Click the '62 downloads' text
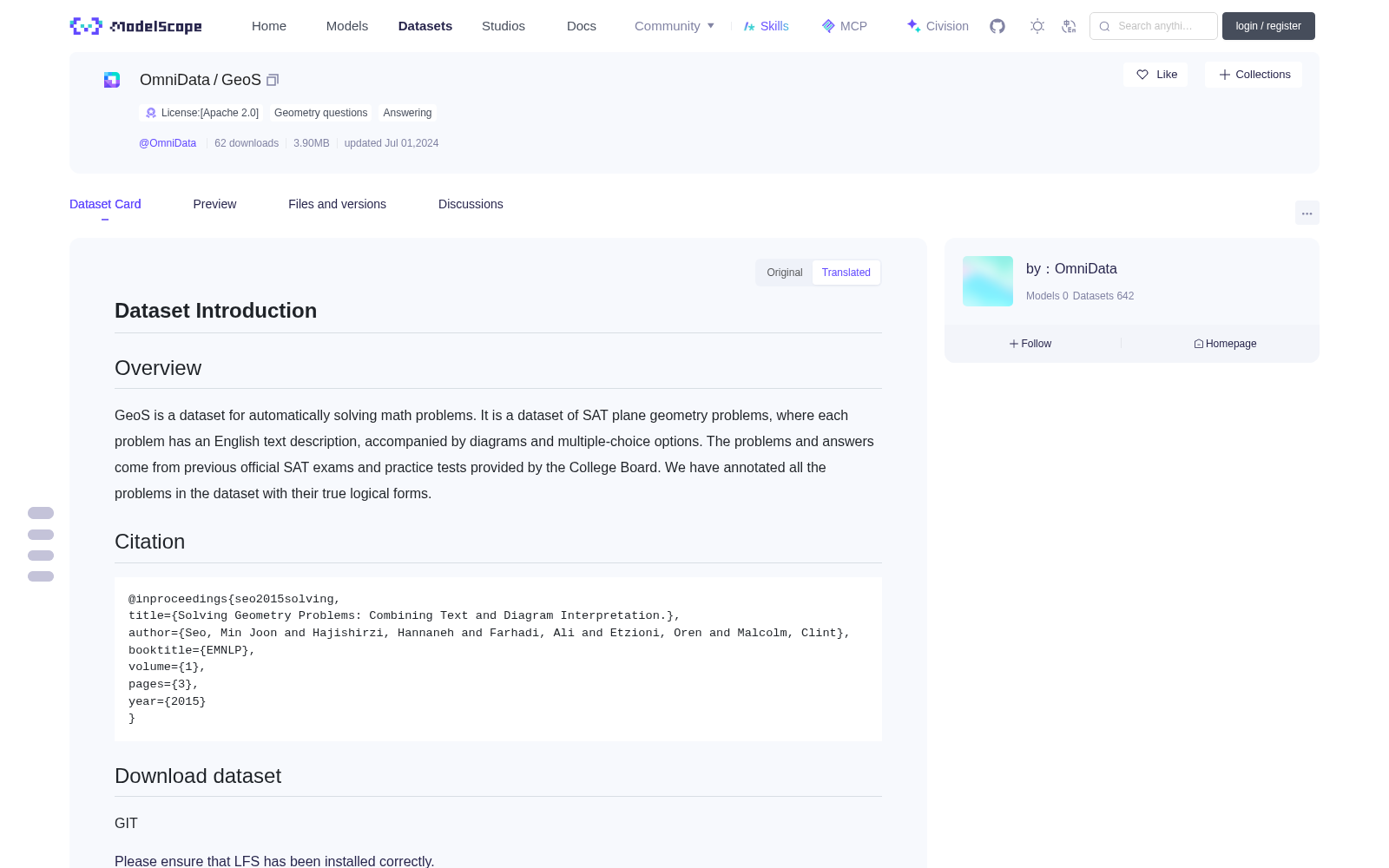This screenshot has height=868, width=1389. click(247, 143)
